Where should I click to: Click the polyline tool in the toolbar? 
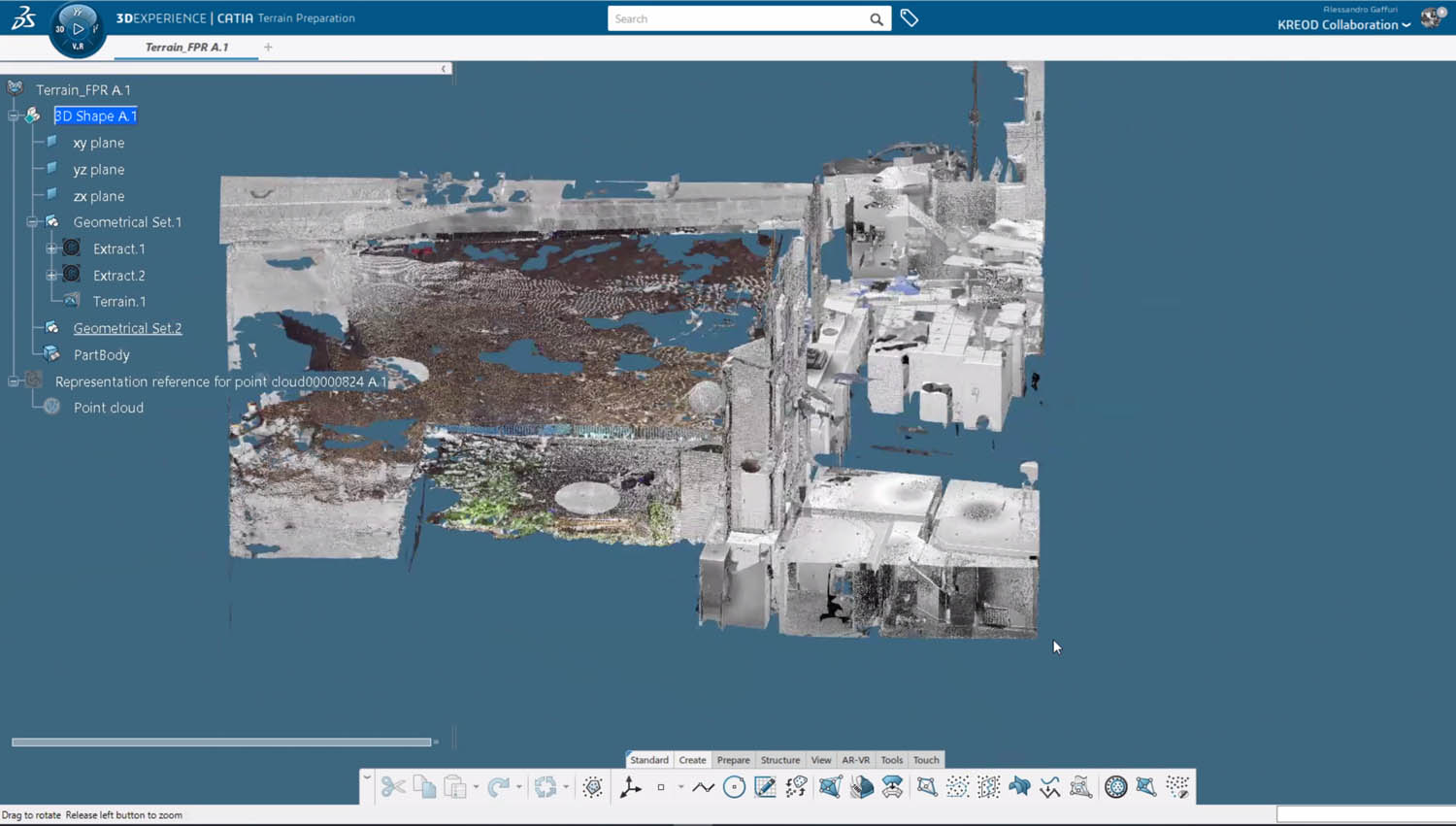[703, 787]
